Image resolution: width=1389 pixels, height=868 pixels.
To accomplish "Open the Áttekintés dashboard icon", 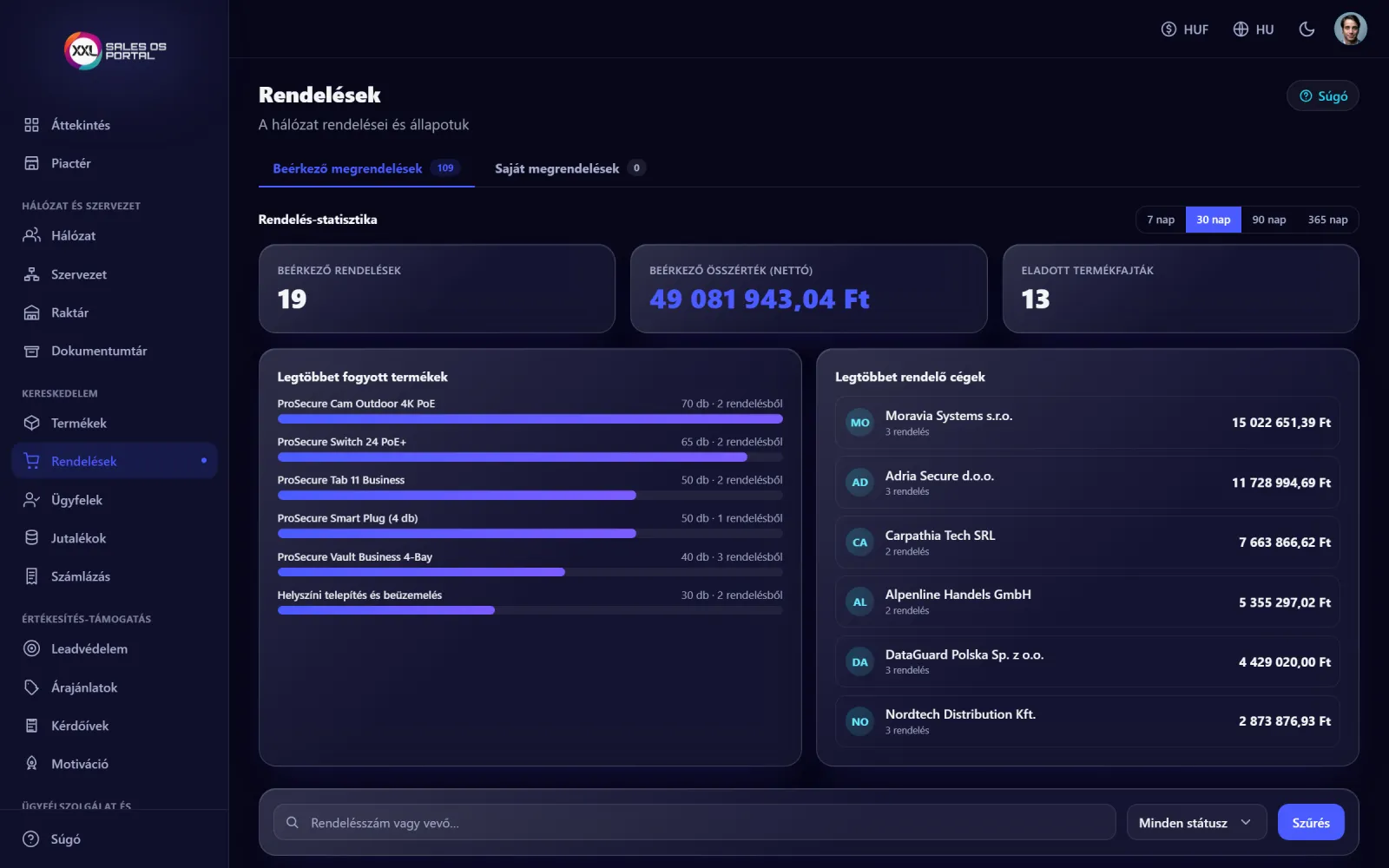I will click(x=31, y=125).
